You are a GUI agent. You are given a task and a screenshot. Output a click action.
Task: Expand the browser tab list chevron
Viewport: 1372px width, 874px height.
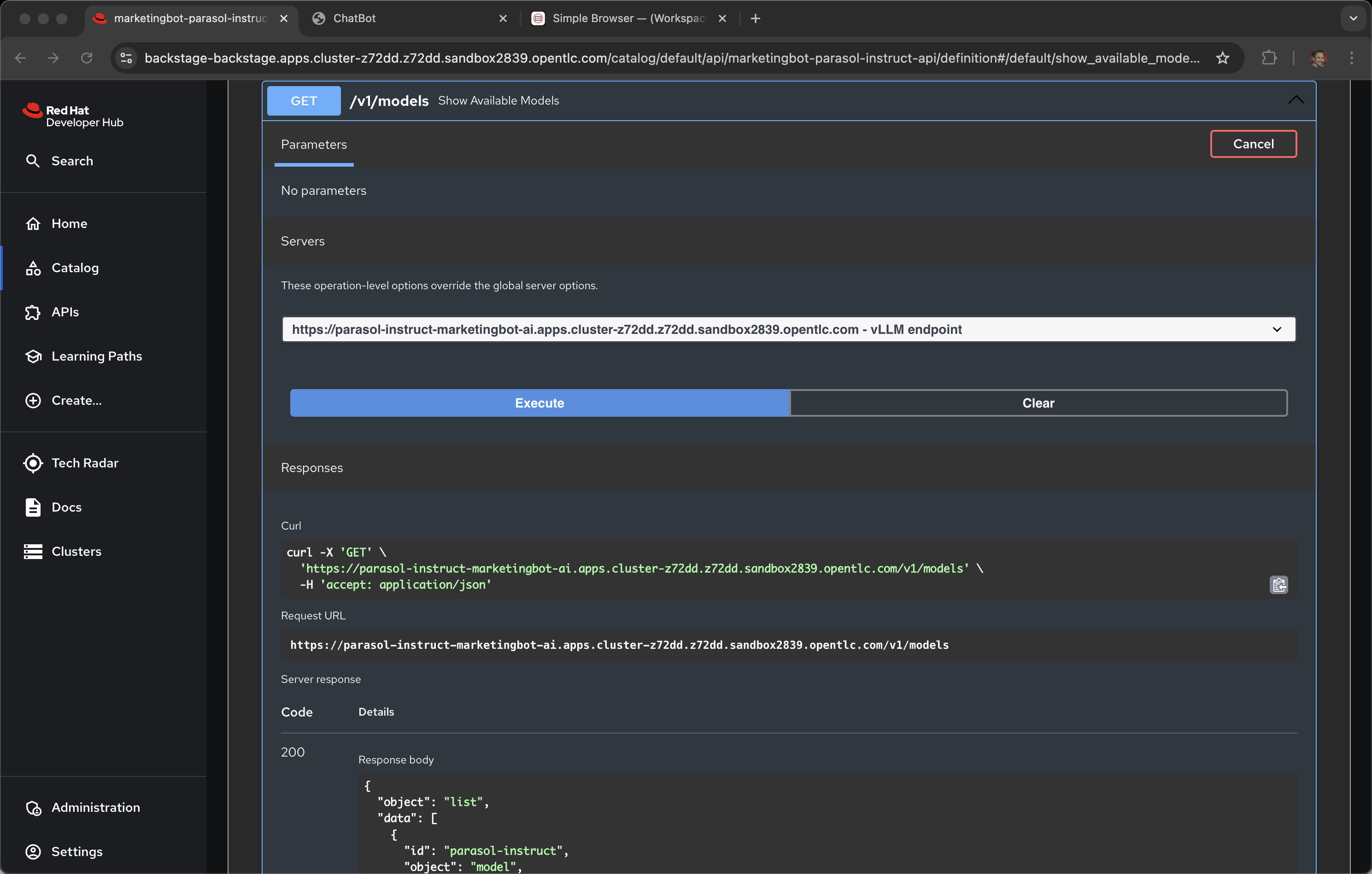pyautogui.click(x=1353, y=18)
